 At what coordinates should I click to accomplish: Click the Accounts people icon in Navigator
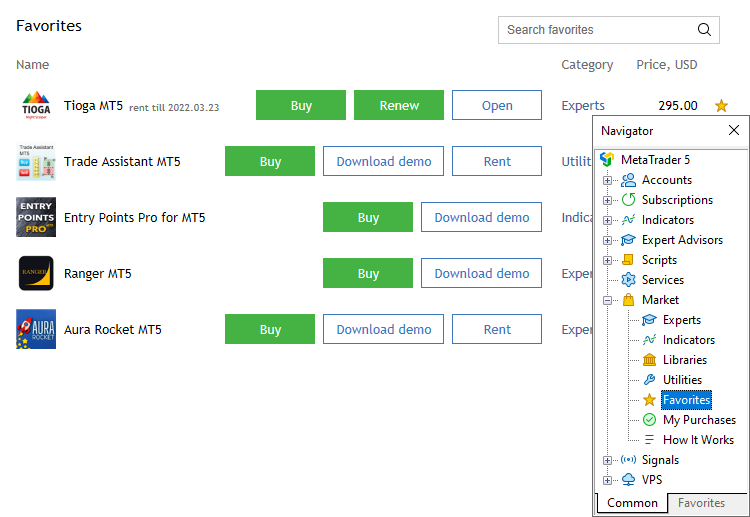point(628,180)
